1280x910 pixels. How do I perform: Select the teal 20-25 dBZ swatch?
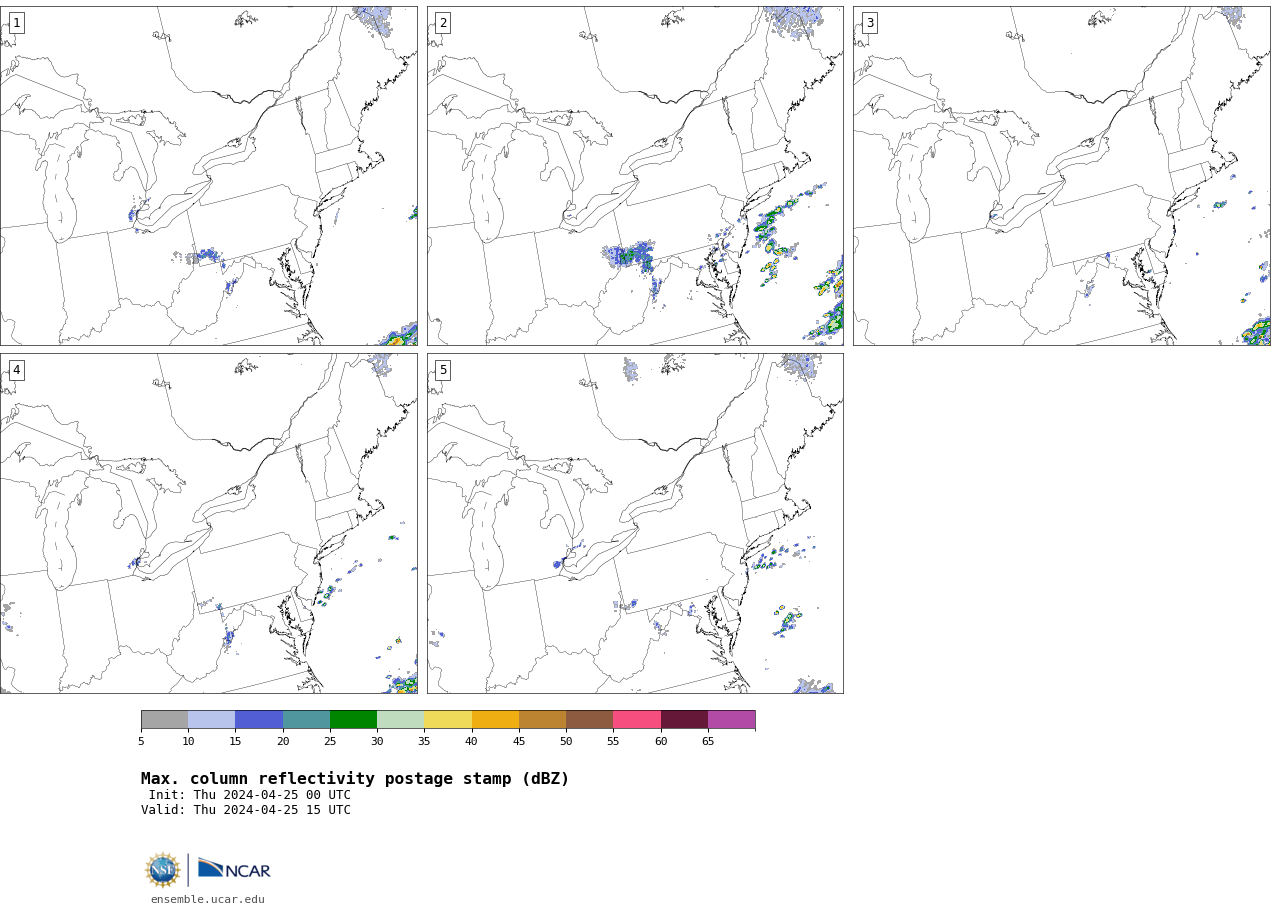(306, 720)
